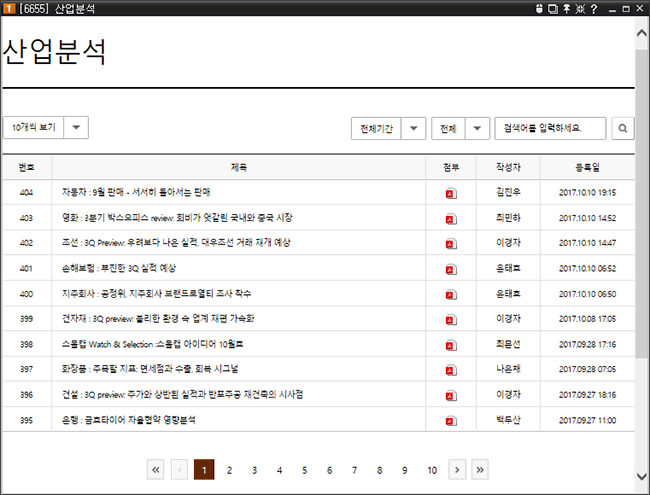Open PDF attachment for post 401

(451, 269)
